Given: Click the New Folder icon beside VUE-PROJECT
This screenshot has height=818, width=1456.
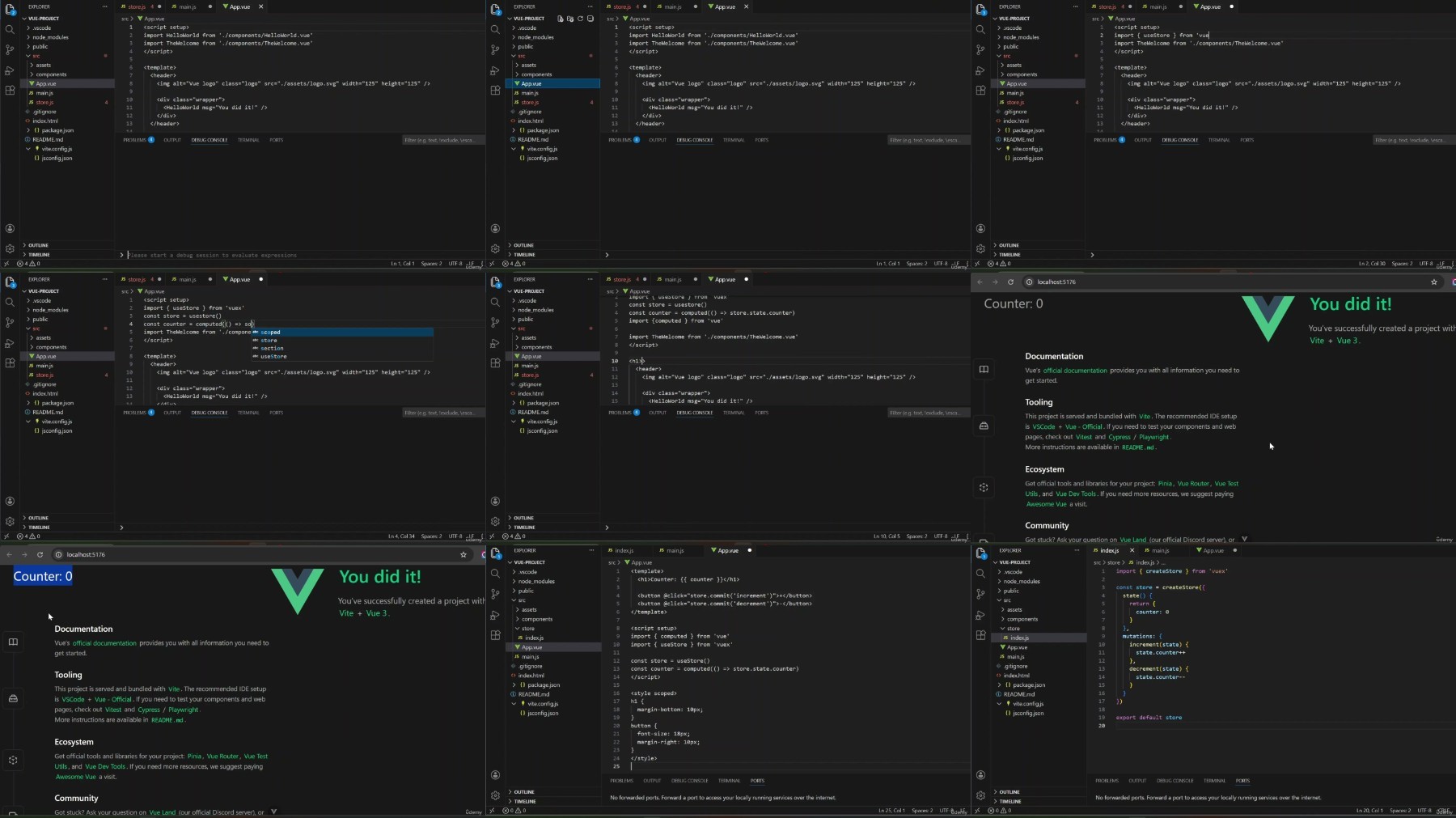Looking at the screenshot, I should [x=570, y=18].
